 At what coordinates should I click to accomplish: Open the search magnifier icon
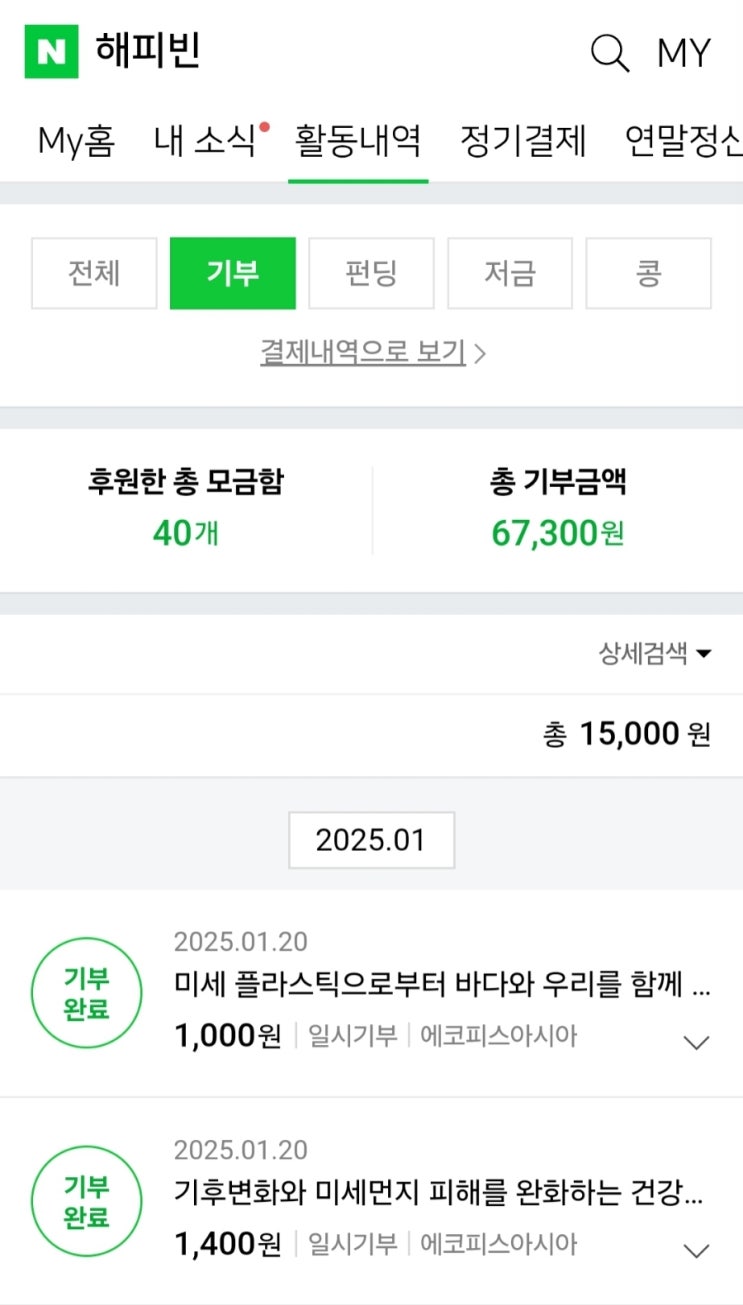click(x=609, y=52)
